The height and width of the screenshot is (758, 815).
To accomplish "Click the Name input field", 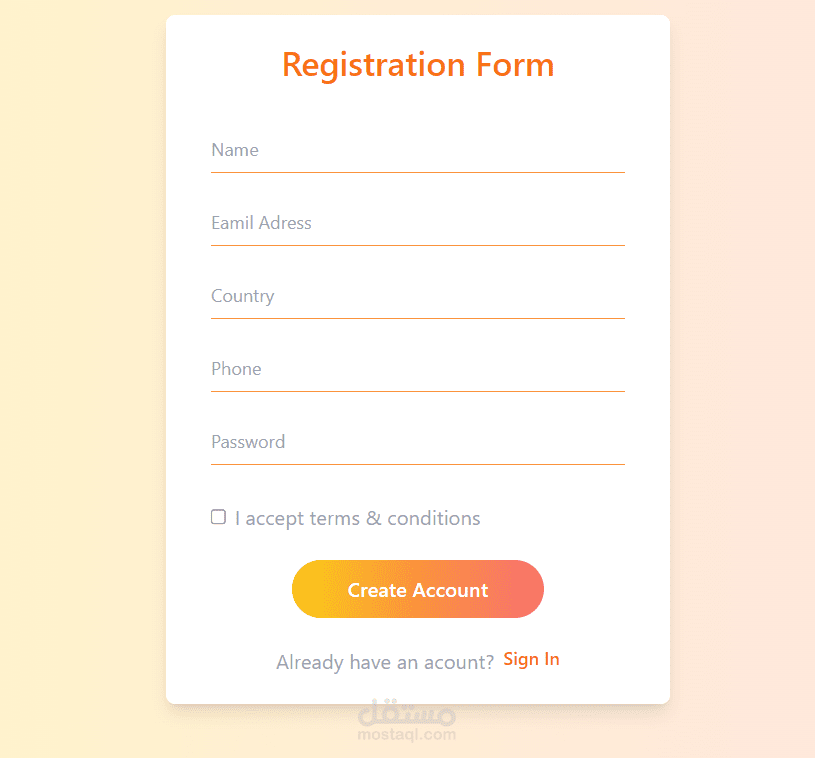I will (417, 151).
